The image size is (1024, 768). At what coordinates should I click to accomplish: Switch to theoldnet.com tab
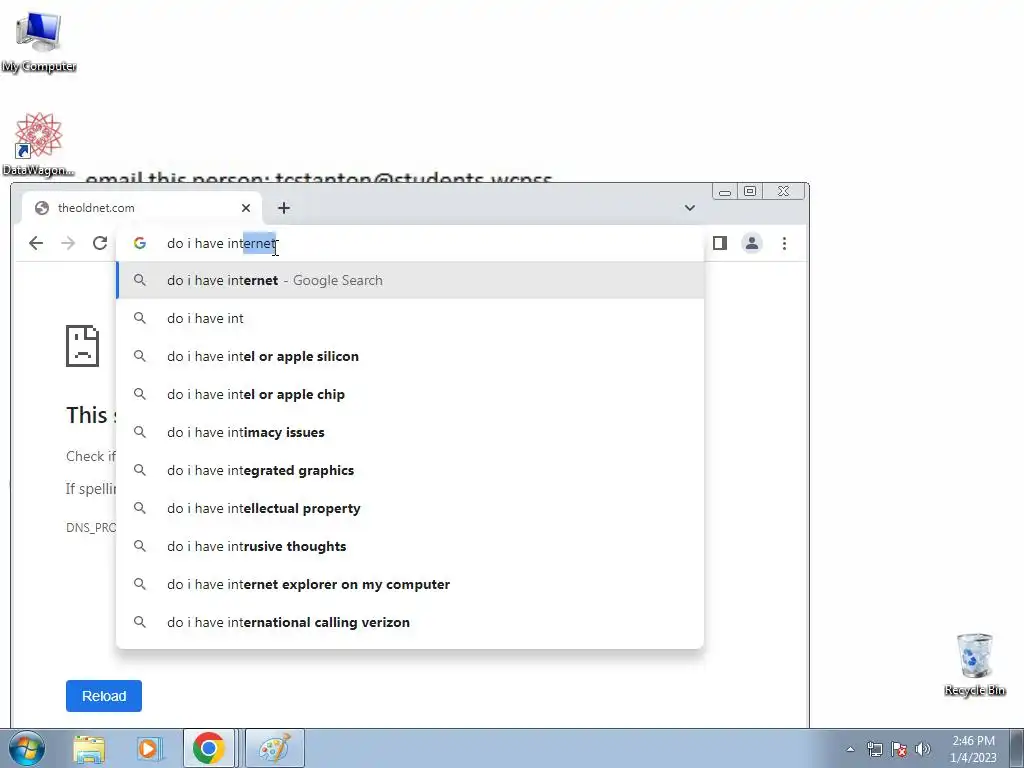point(142,208)
